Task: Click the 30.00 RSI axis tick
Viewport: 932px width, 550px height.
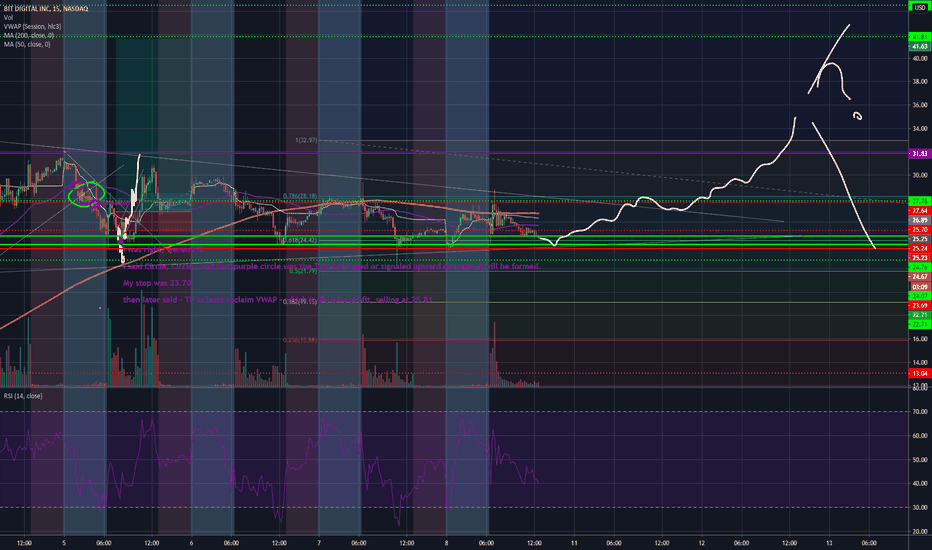Action: coord(920,508)
